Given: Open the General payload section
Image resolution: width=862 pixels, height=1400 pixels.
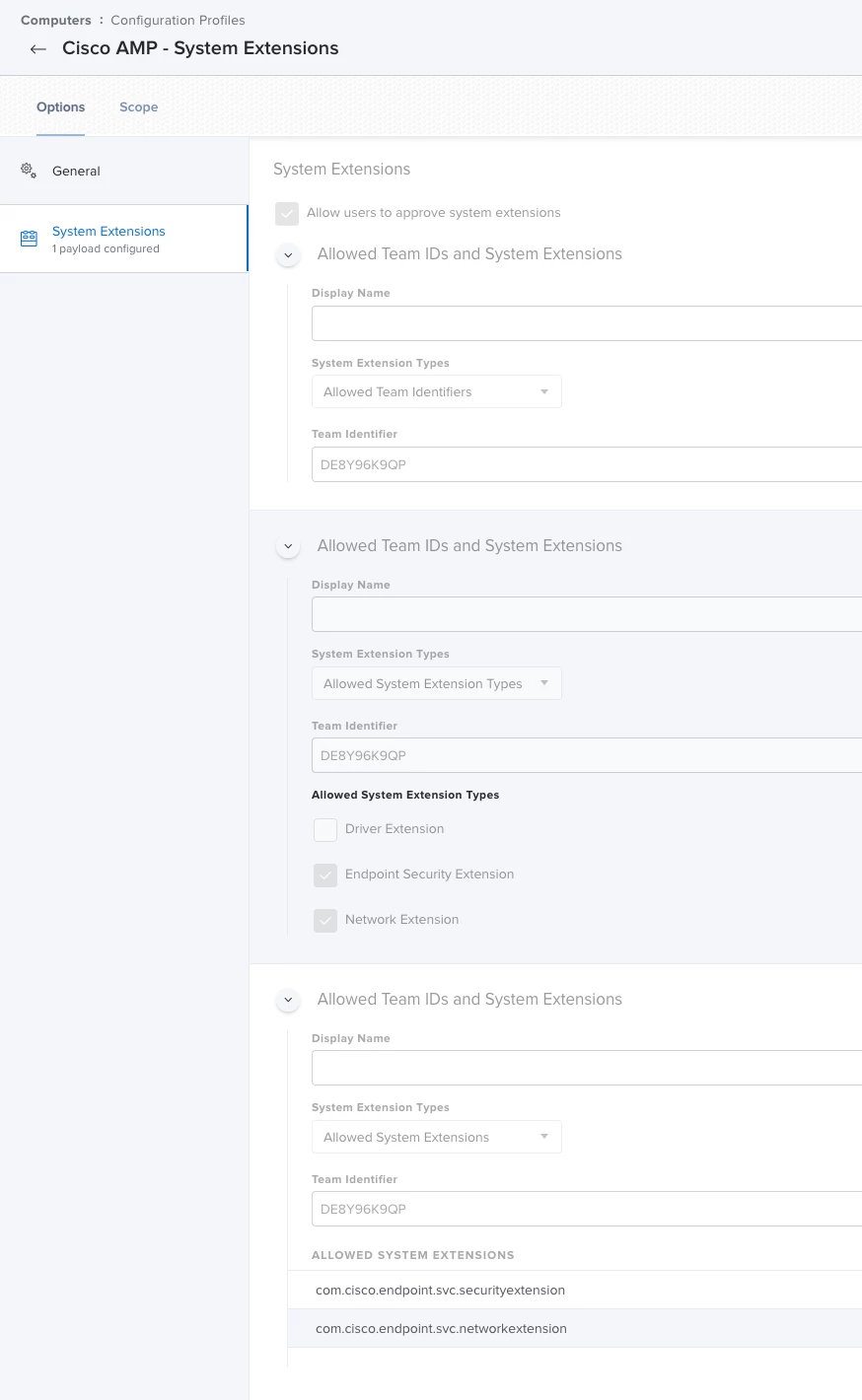Looking at the screenshot, I should [x=124, y=171].
